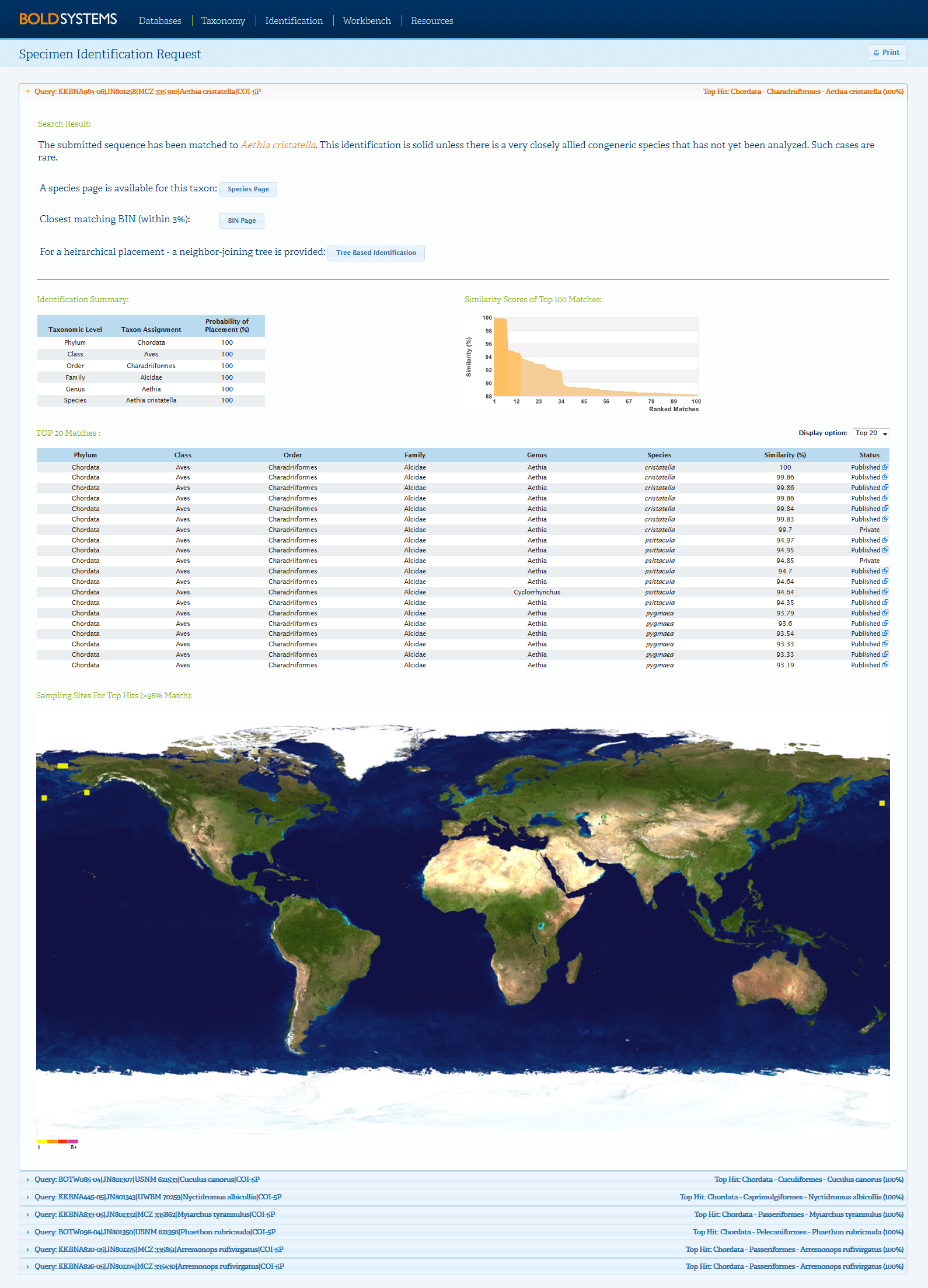
Task: Open the Species Page button
Action: tap(248, 189)
